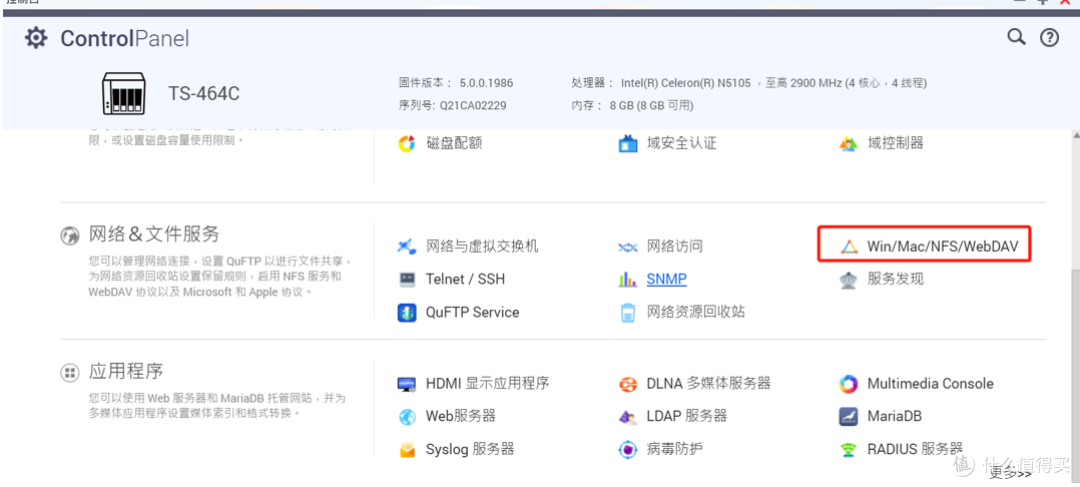Open the search magnifier in Control Panel

click(1016, 37)
